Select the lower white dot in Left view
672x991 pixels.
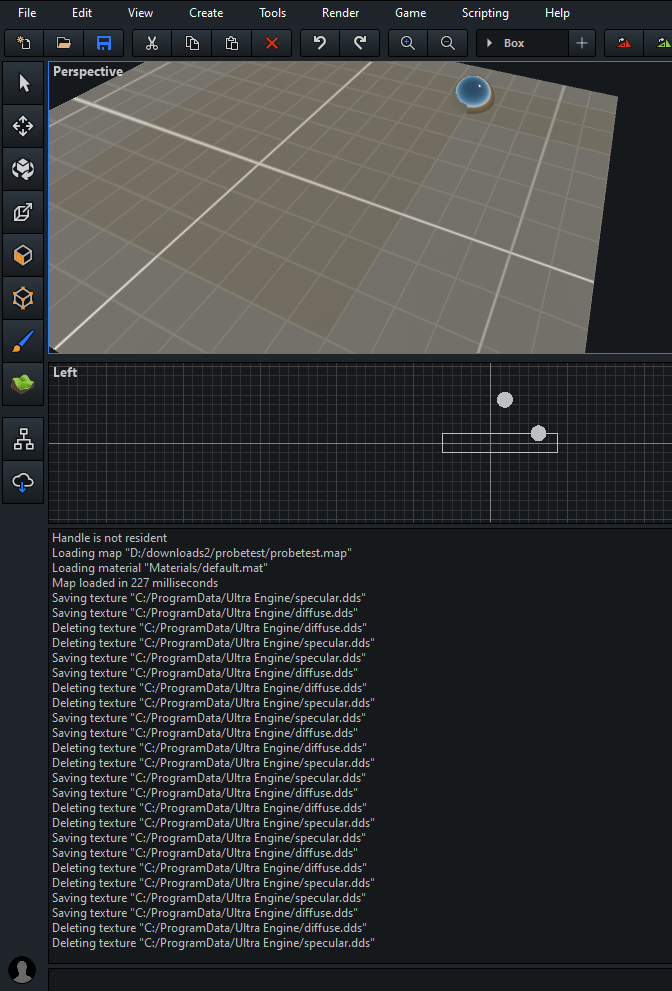tap(538, 433)
